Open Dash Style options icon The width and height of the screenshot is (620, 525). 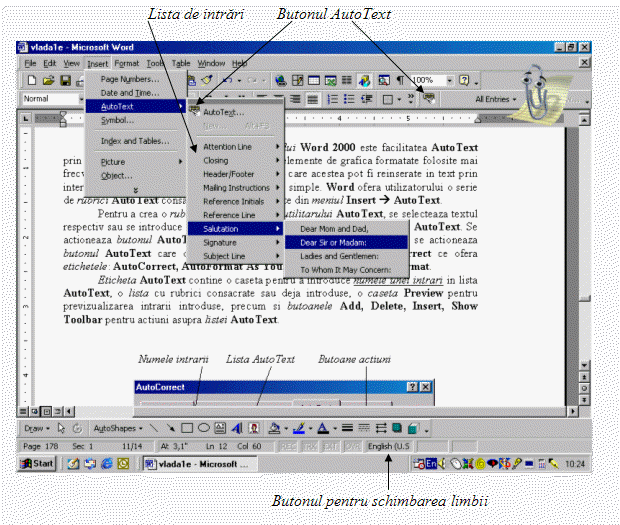[x=364, y=428]
